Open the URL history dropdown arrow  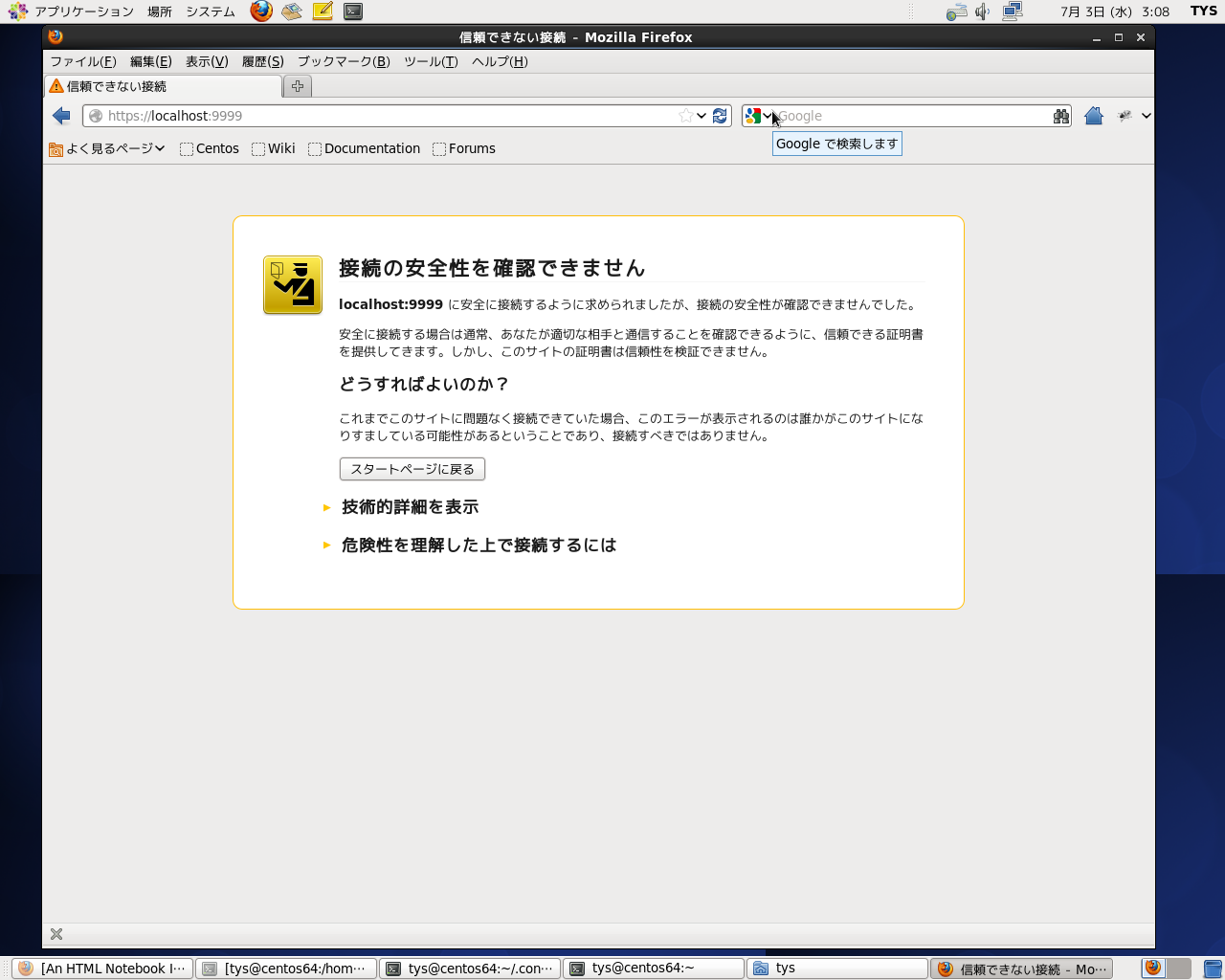702,116
